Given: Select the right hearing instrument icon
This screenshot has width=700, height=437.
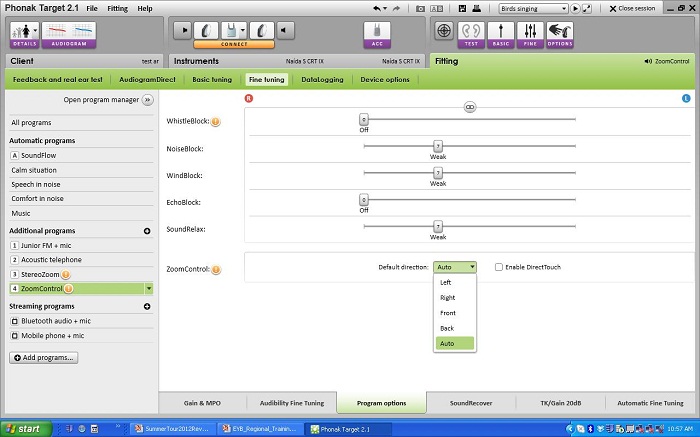Looking at the screenshot, I should point(206,31).
